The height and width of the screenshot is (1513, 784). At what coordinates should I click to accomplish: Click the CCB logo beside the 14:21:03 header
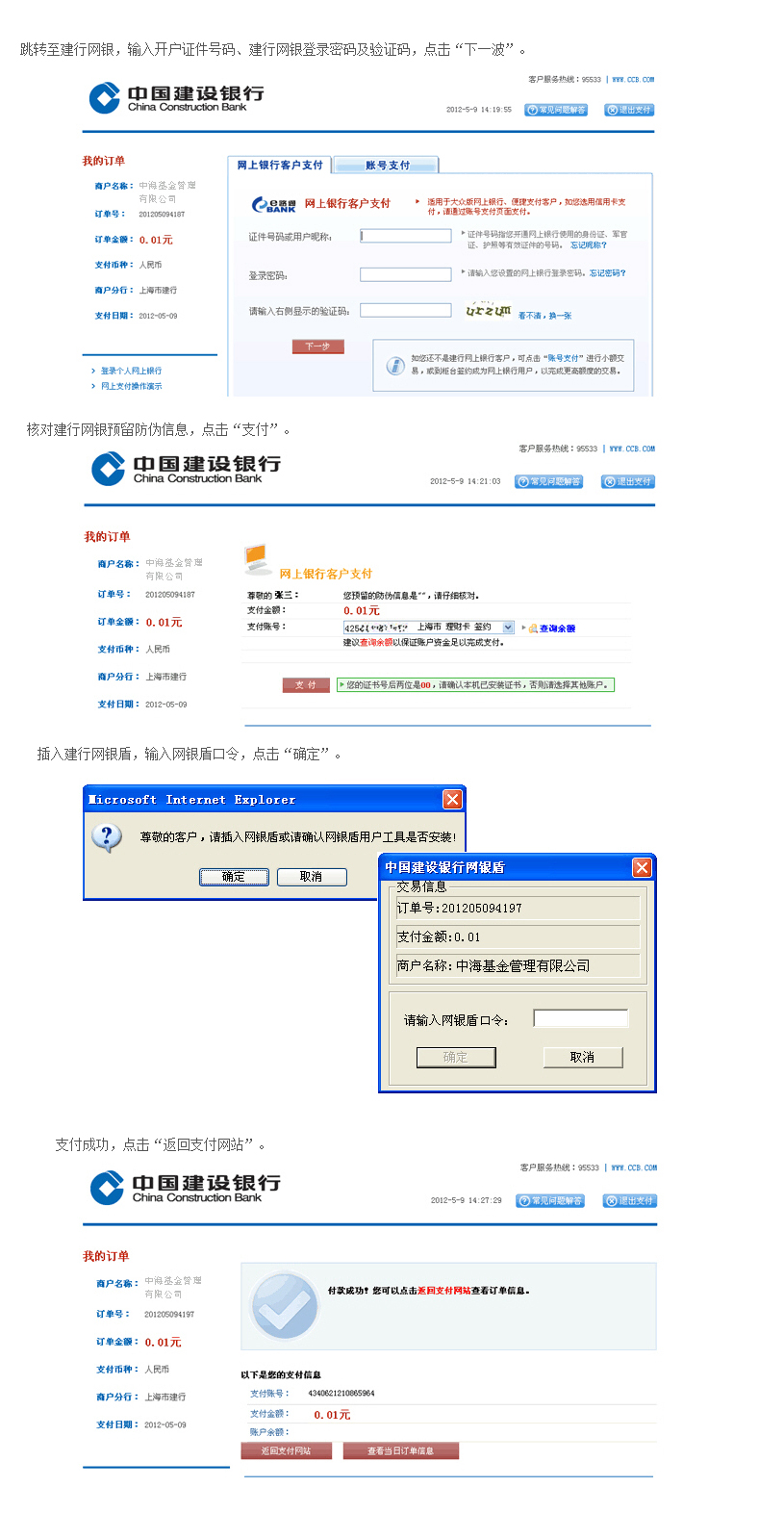point(187,469)
